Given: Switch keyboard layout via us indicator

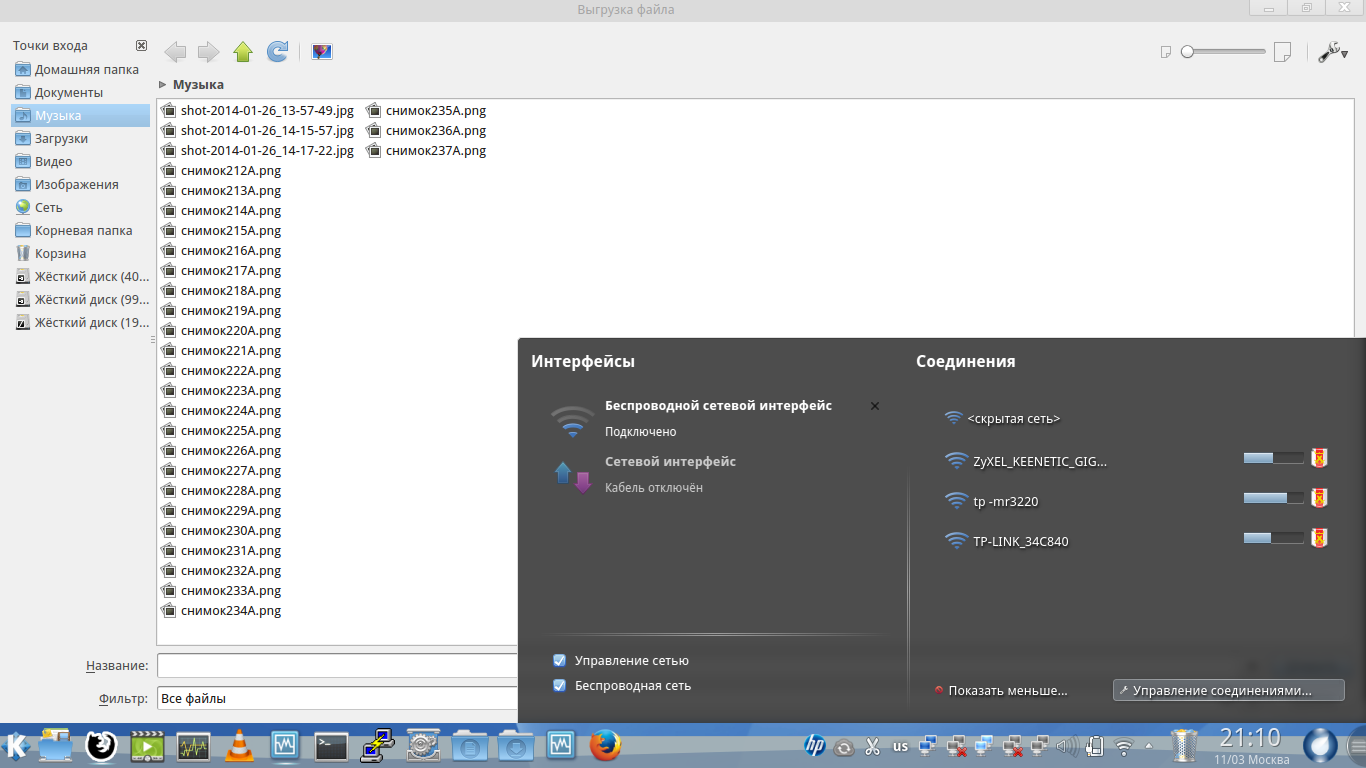Looking at the screenshot, I should tap(900, 746).
